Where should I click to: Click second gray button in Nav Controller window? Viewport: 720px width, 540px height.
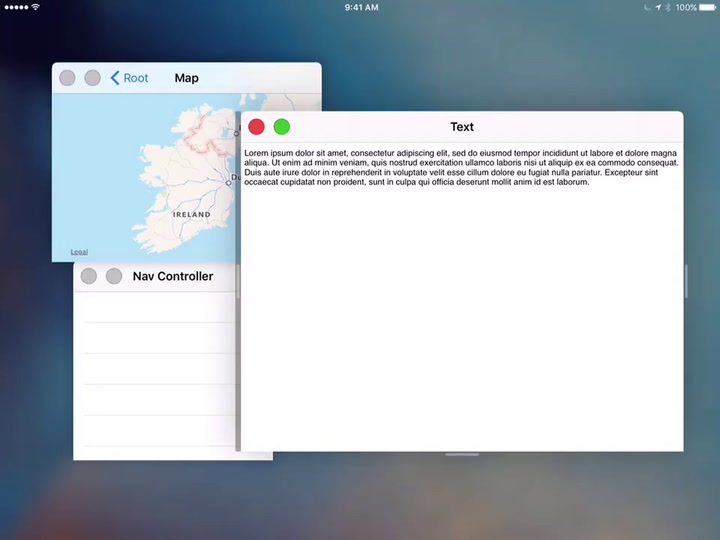point(114,276)
